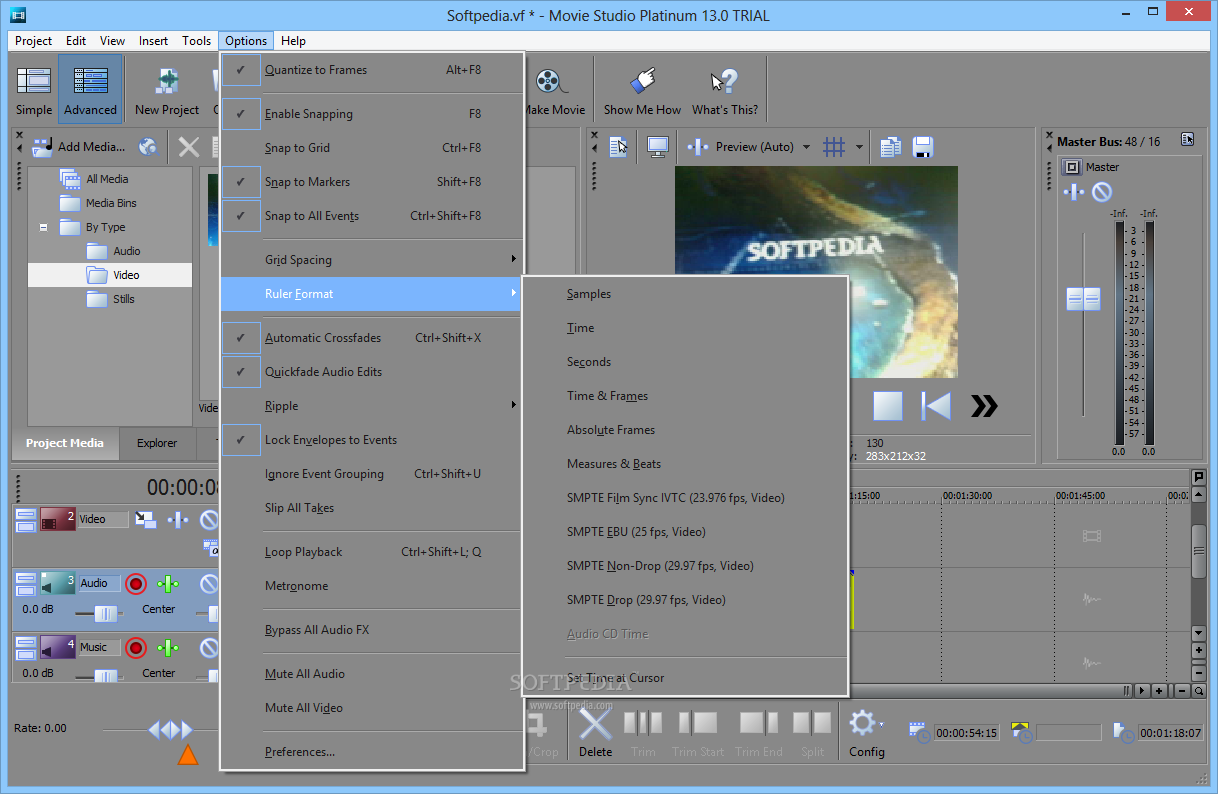Screen dimensions: 1218x794
Task: Open Master Bus audio properties icon
Action: point(1187,140)
